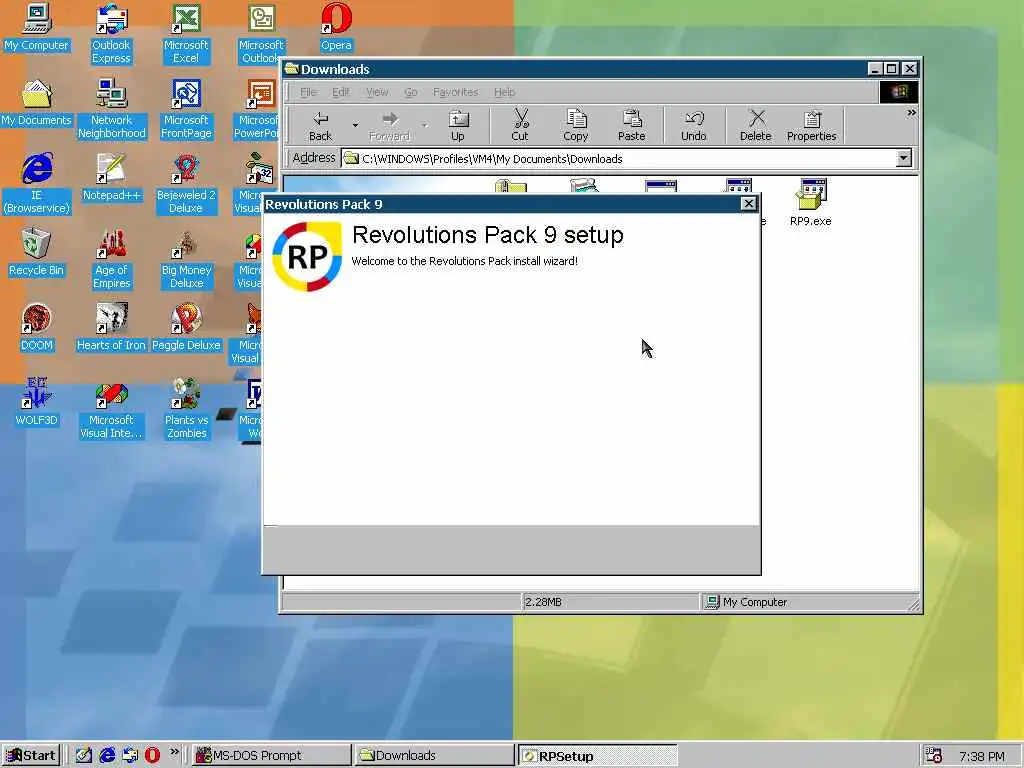Select the RP9.exe file in Downloads
The height and width of the screenshot is (768, 1024).
pos(810,203)
